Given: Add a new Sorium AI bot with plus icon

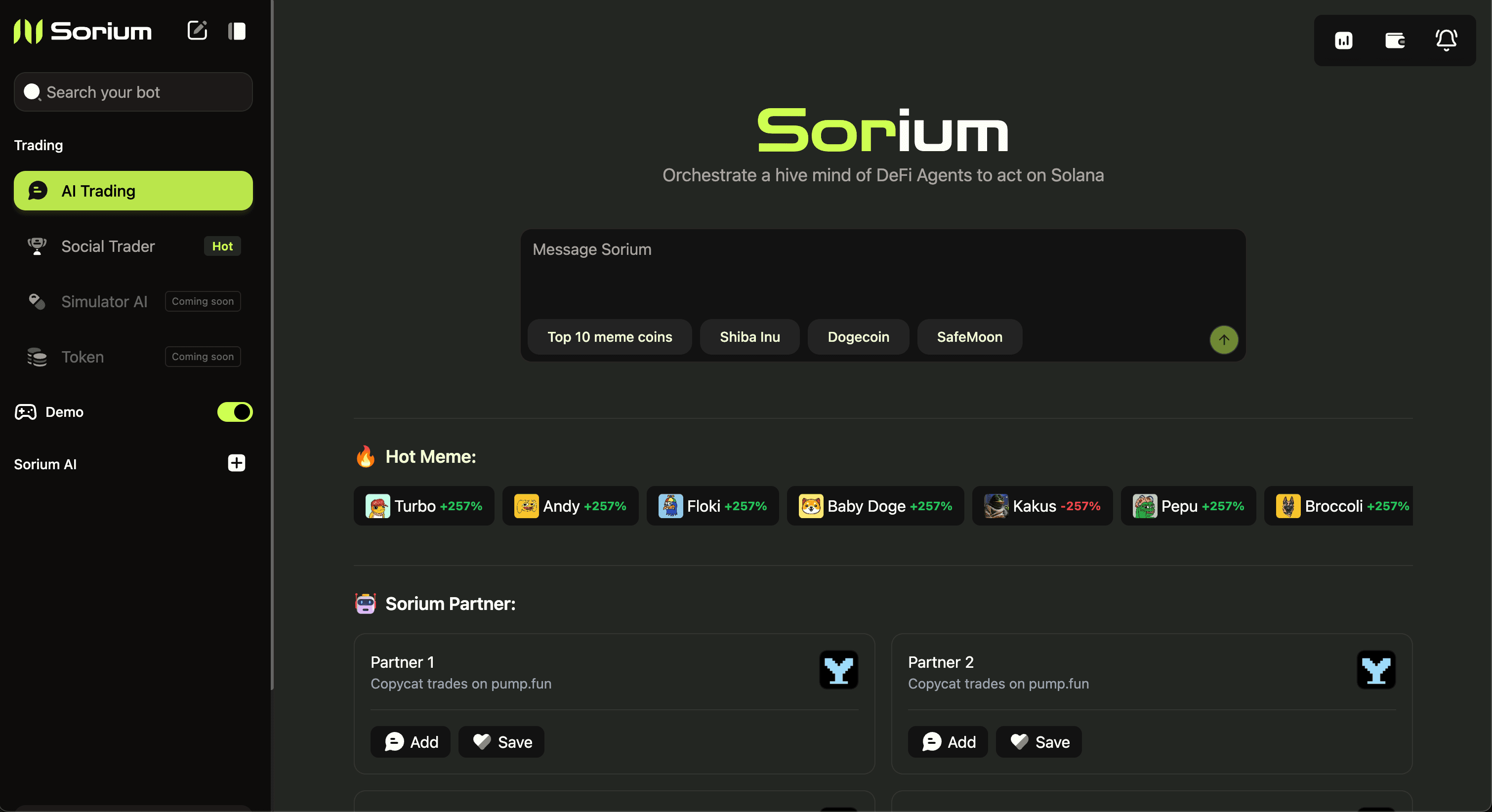Looking at the screenshot, I should tap(236, 463).
